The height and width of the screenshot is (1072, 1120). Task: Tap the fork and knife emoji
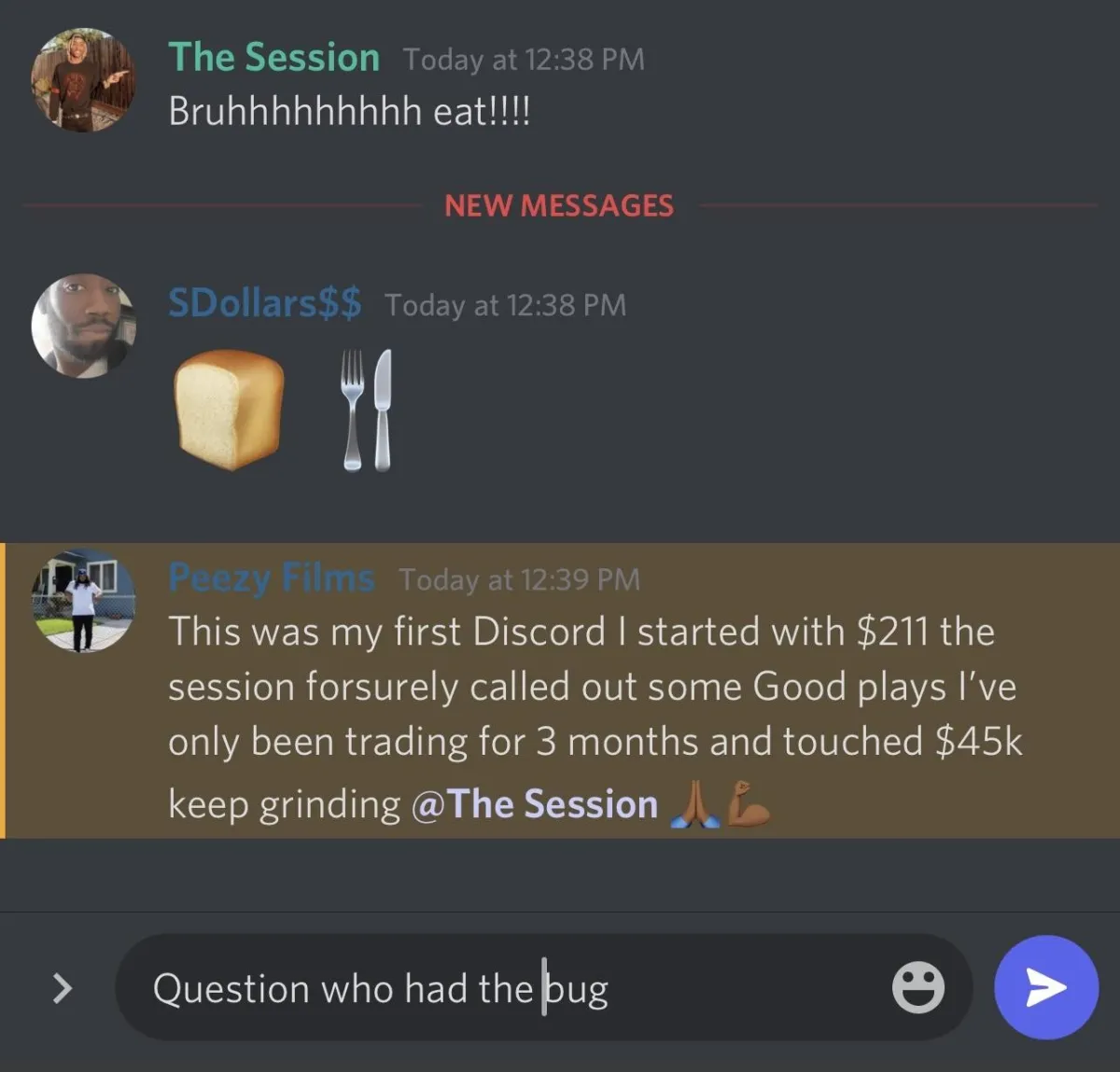368,410
